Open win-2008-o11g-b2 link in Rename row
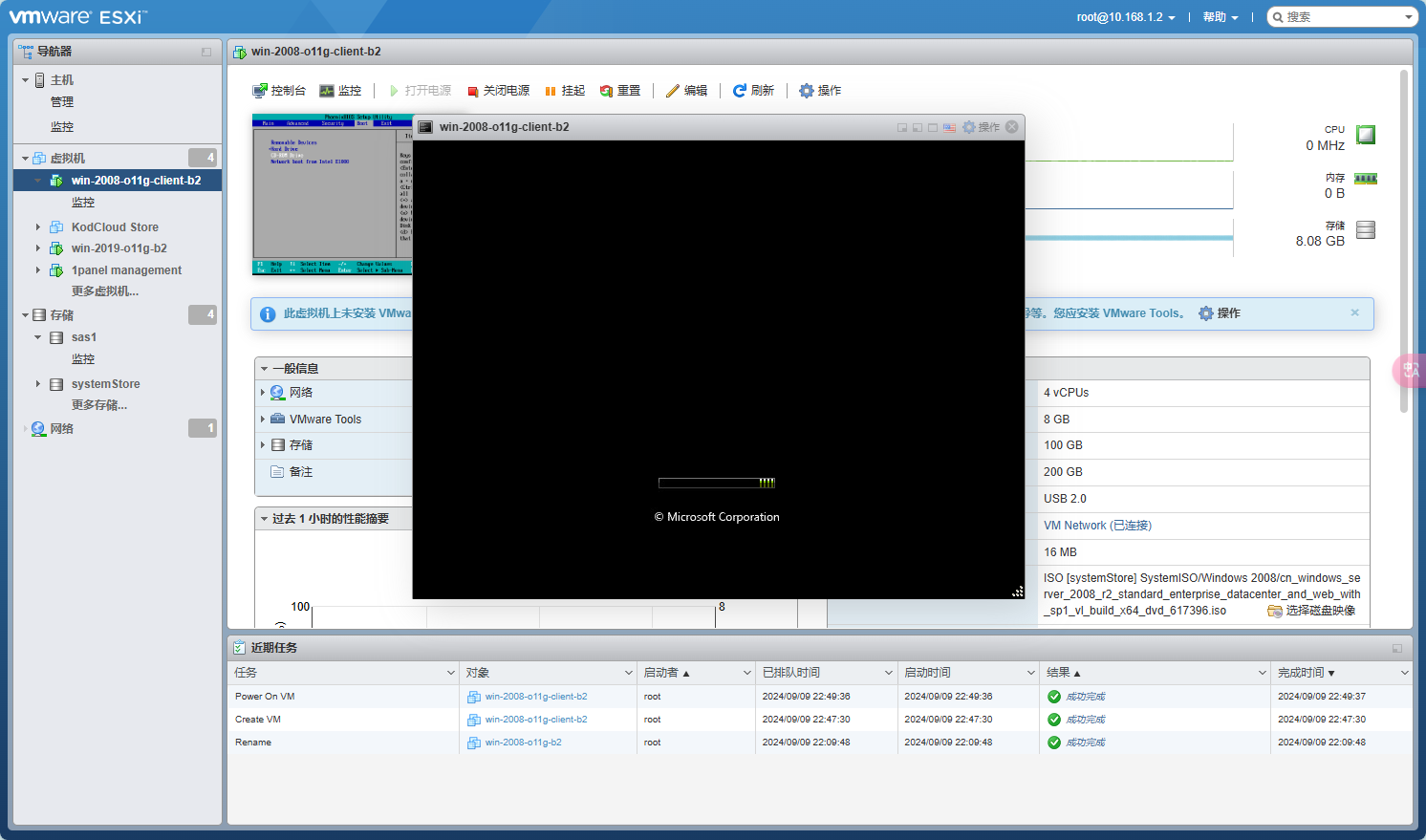This screenshot has width=1426, height=840. coord(524,743)
